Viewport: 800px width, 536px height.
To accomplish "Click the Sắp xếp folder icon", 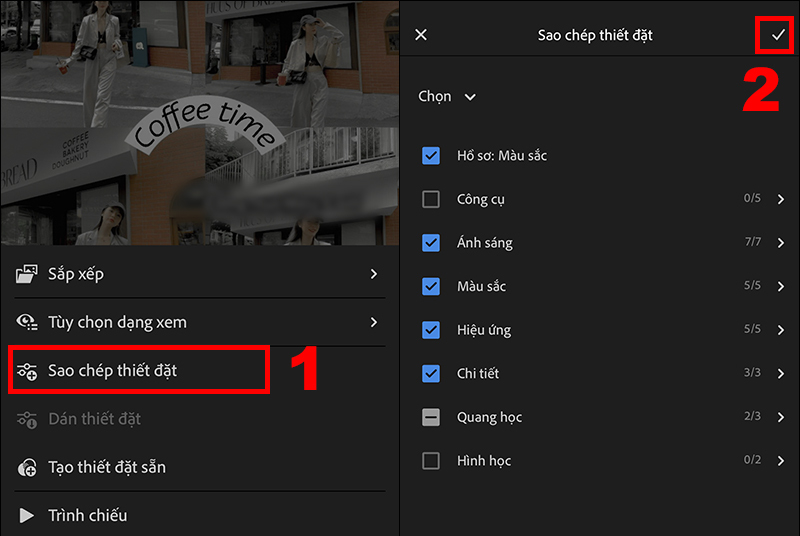I will [x=27, y=274].
